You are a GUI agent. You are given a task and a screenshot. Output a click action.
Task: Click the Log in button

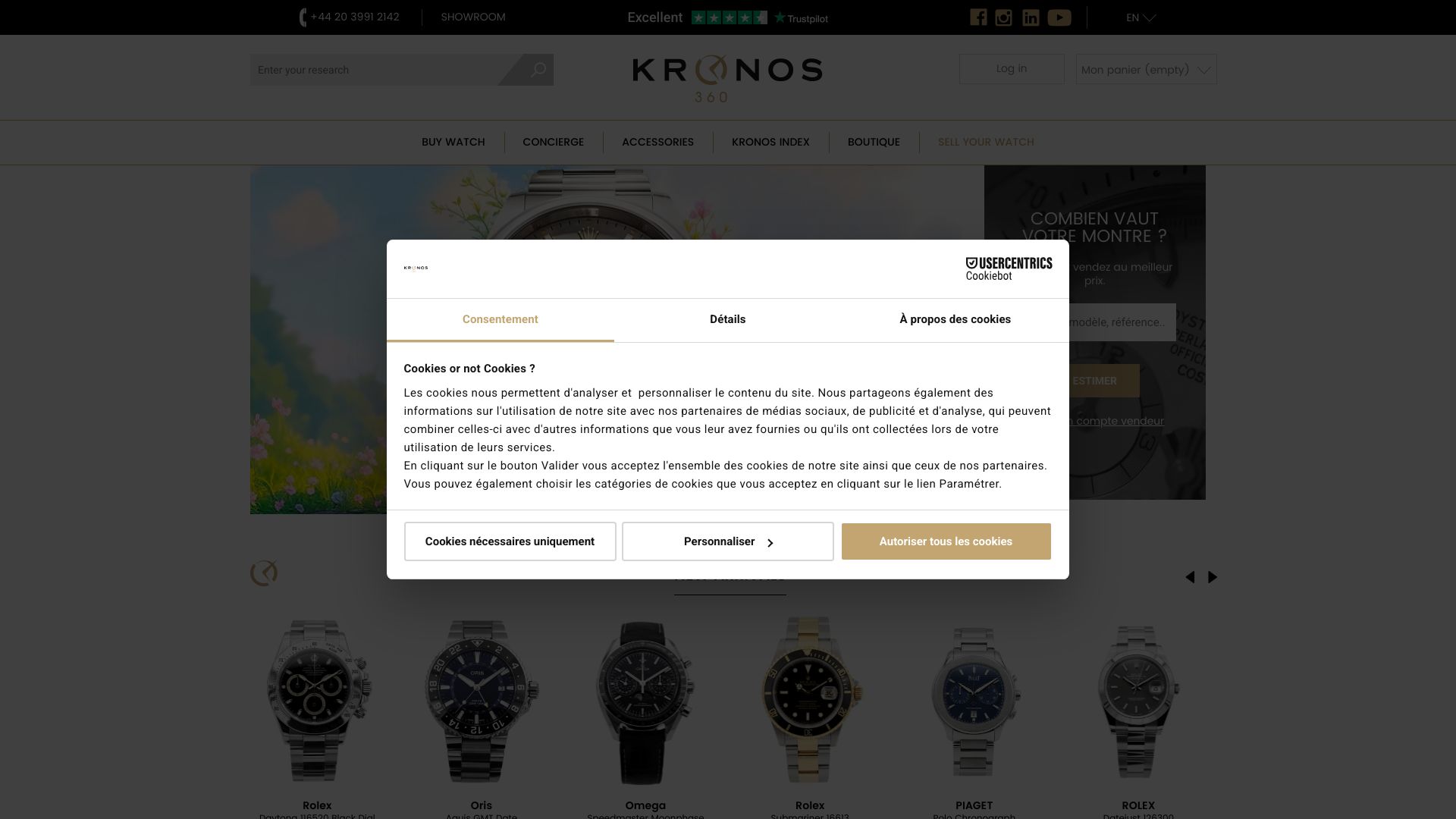click(1012, 69)
